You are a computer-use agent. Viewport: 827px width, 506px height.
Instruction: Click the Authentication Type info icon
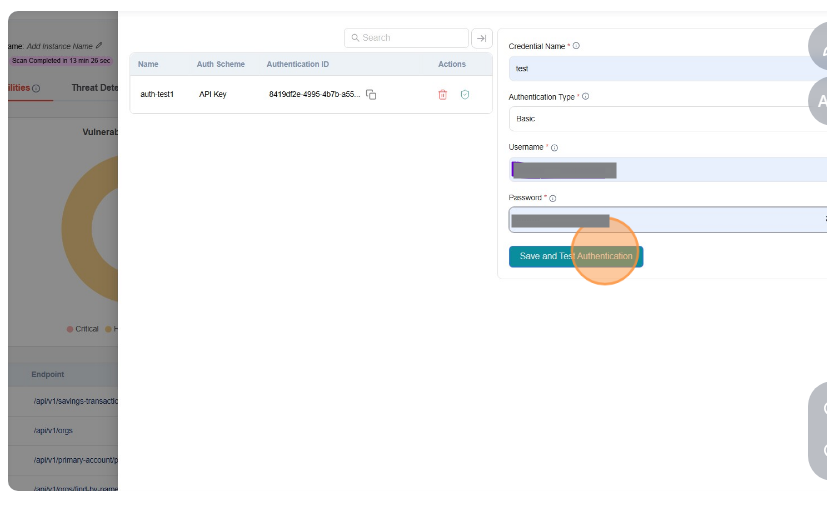[585, 97]
